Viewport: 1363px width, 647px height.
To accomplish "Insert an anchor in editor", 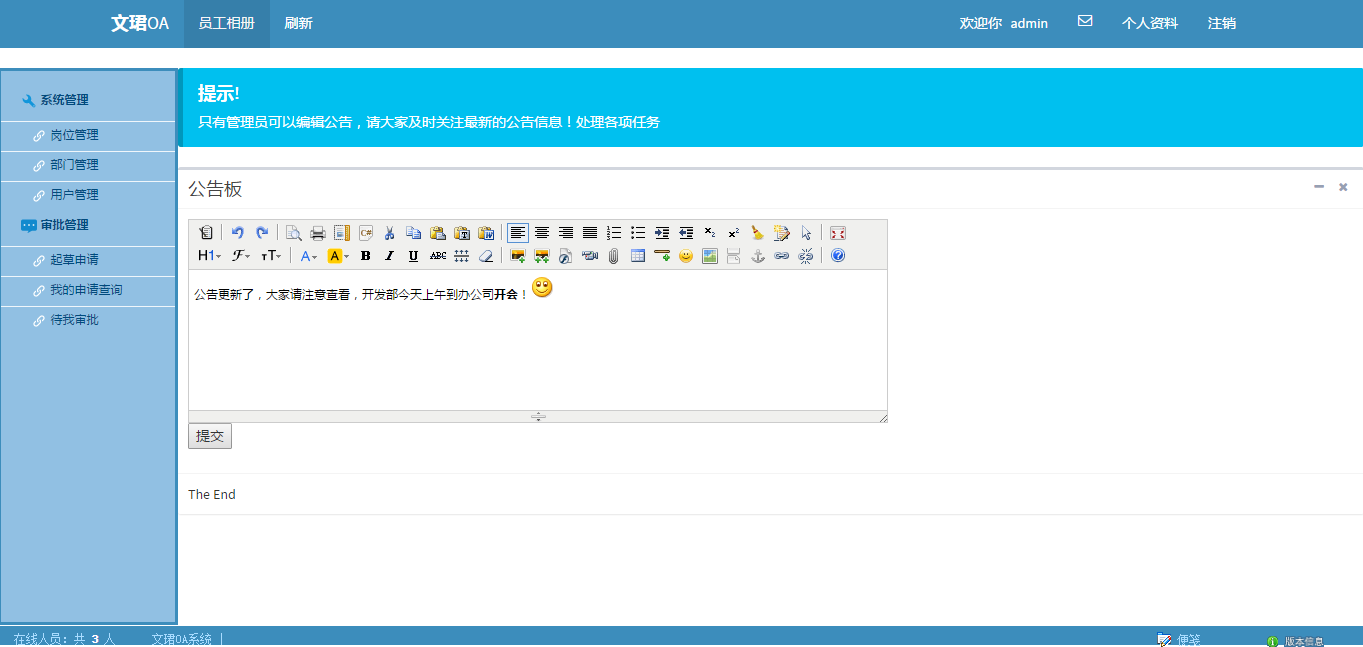I will point(758,256).
